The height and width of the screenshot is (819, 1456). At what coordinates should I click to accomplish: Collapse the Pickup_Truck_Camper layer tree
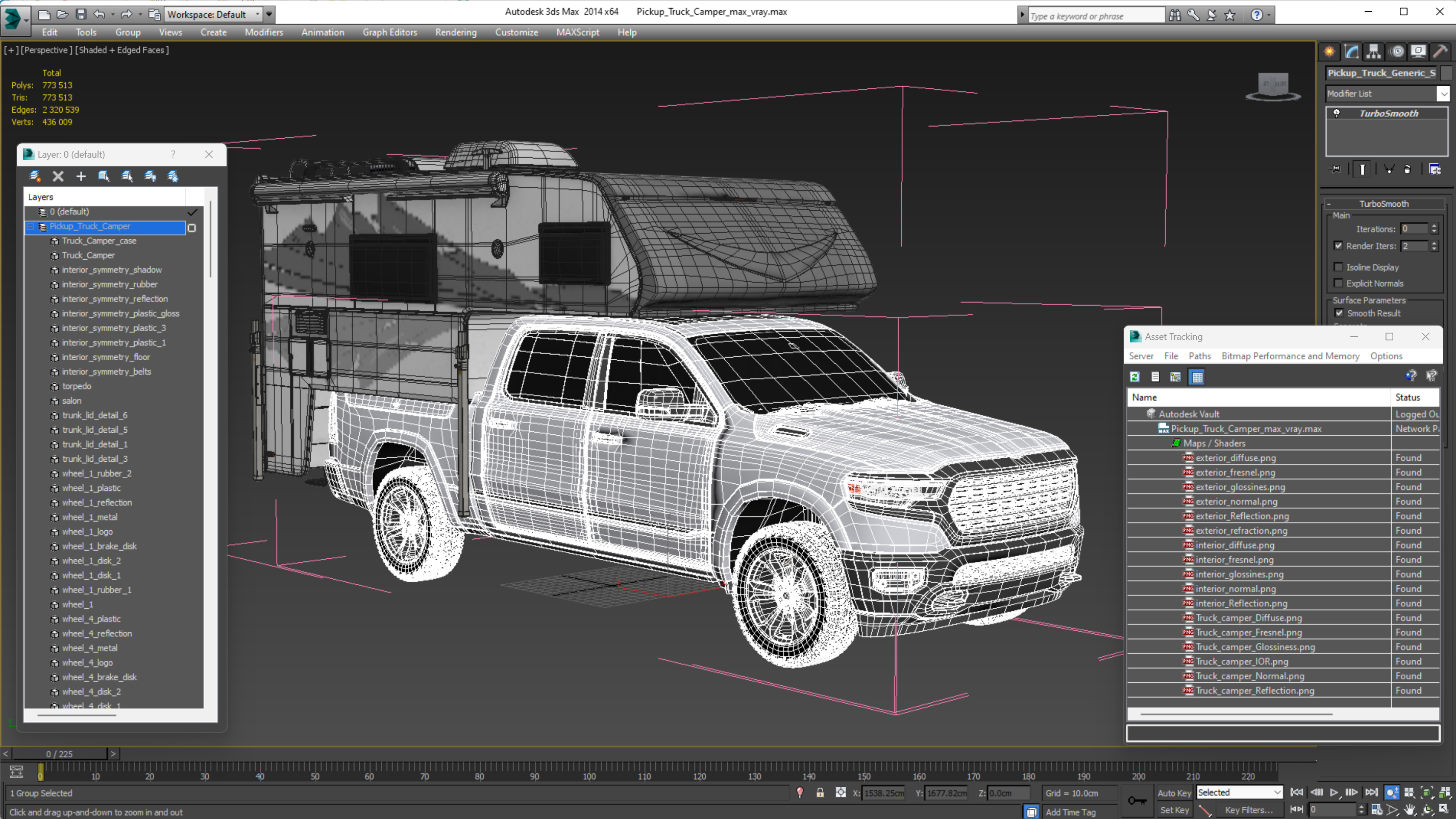pos(31,227)
